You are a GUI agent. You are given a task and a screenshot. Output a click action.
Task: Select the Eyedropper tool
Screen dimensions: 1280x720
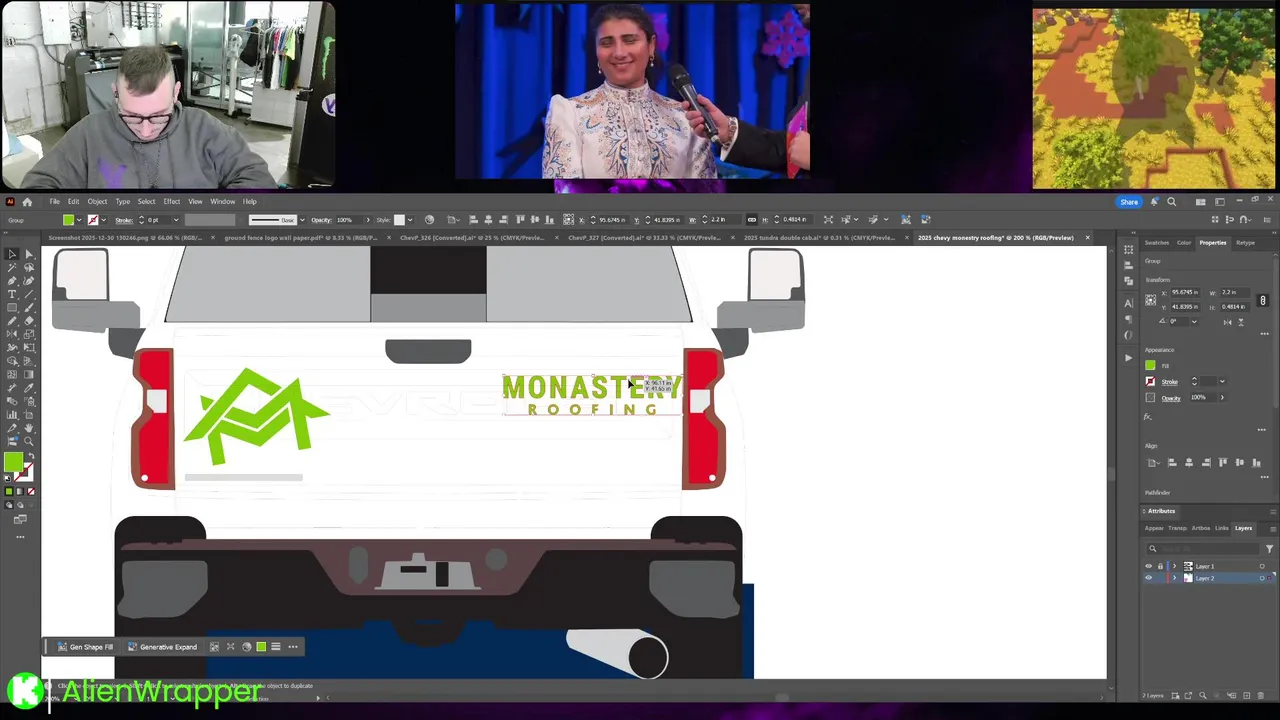coord(29,387)
